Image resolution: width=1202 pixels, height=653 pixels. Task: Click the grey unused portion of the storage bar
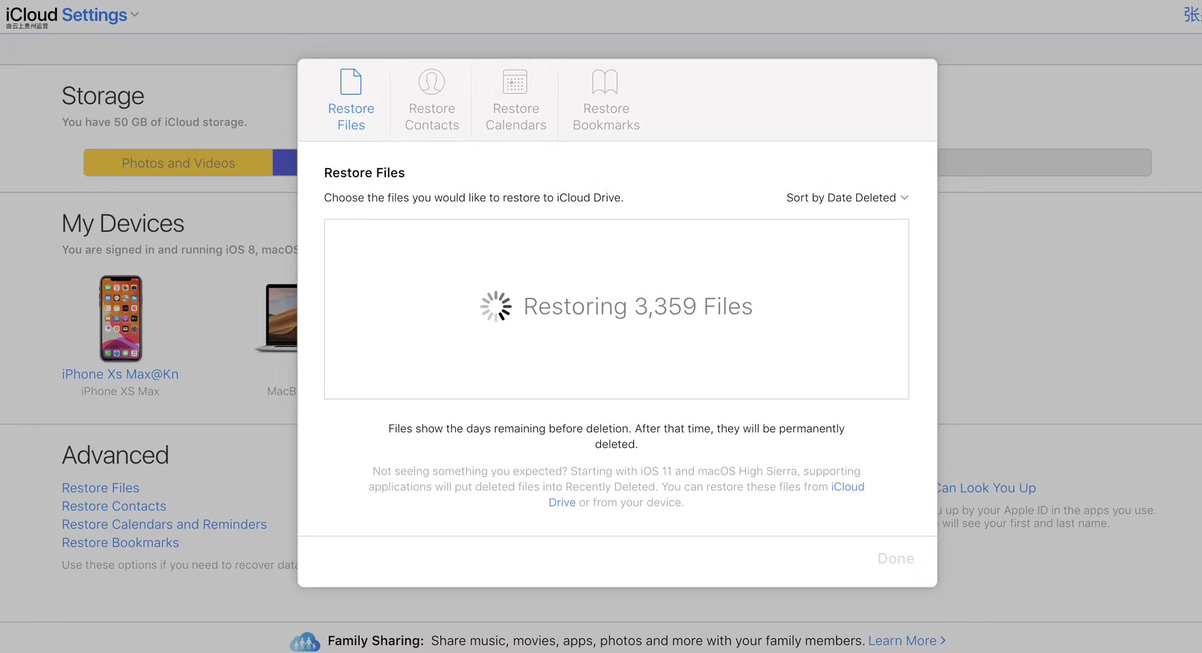[1044, 163]
